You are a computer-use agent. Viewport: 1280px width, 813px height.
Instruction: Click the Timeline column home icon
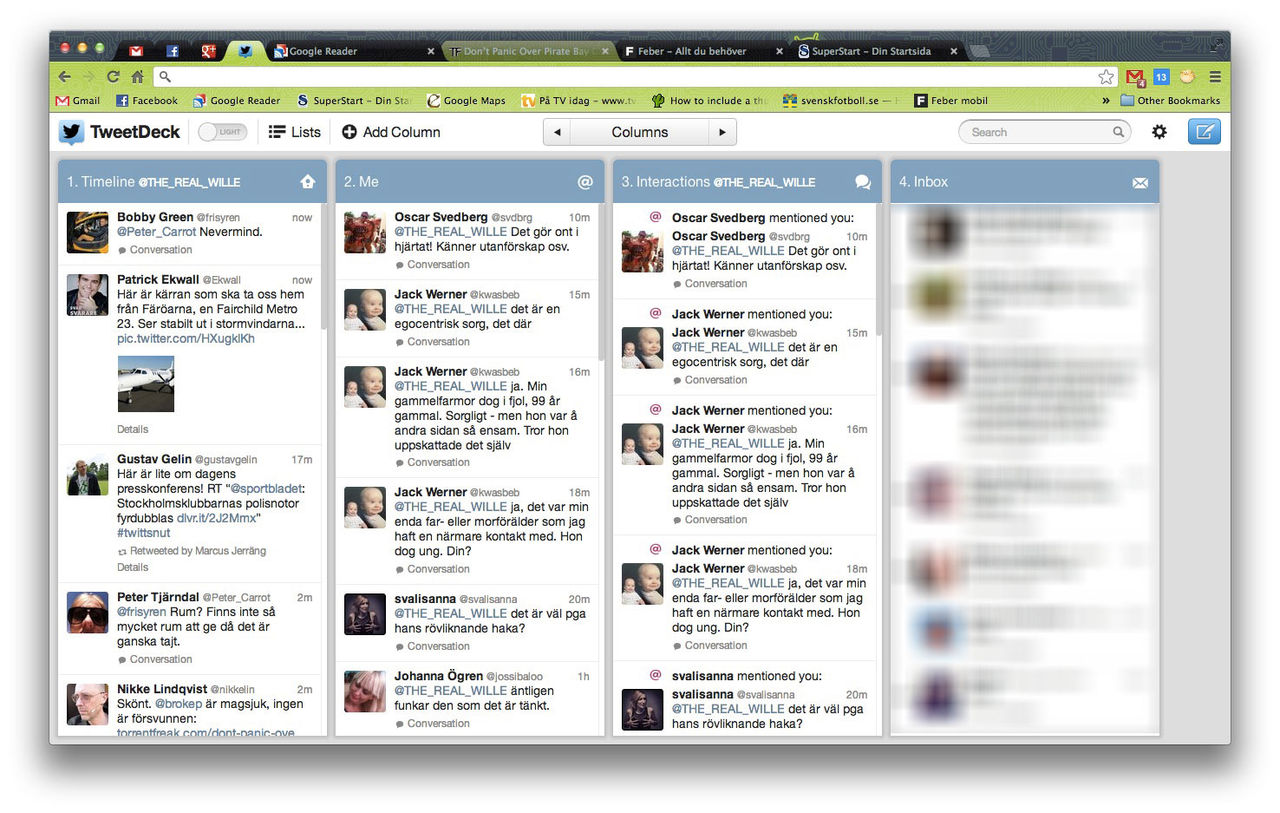[x=308, y=182]
